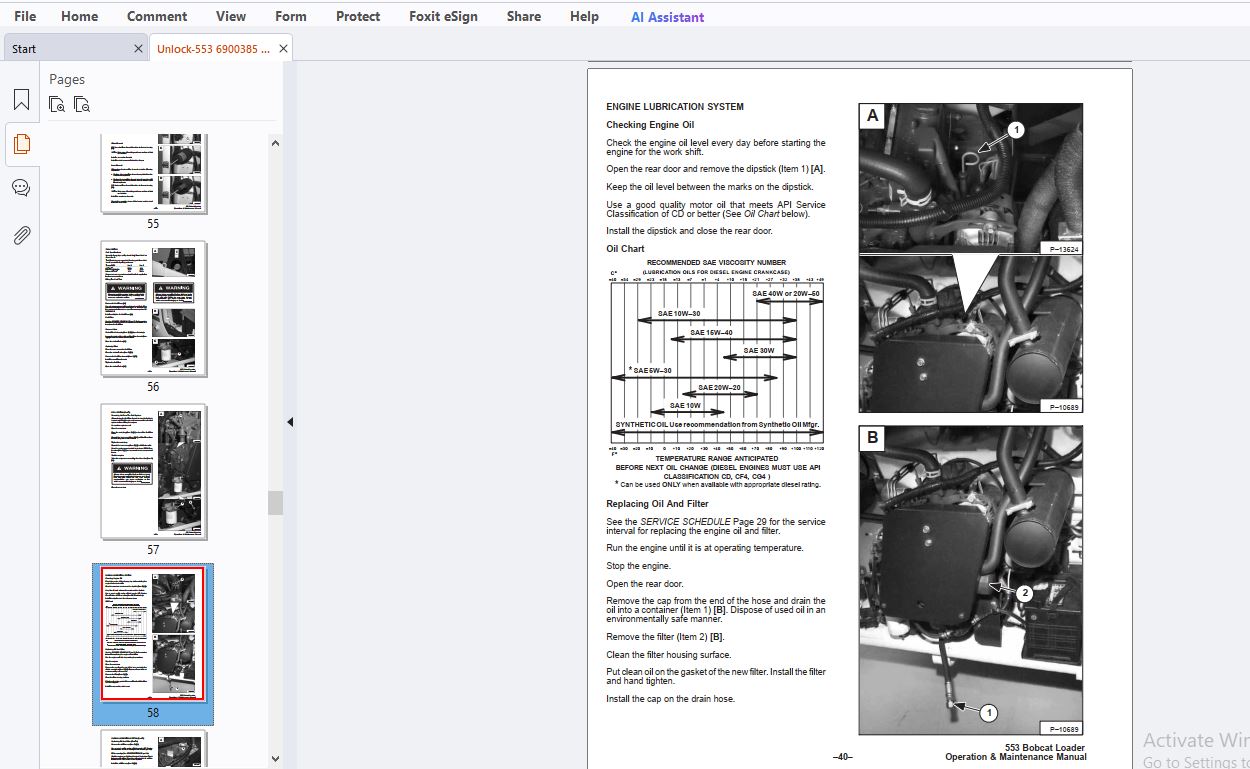Open the View ribbon tab

point(231,16)
